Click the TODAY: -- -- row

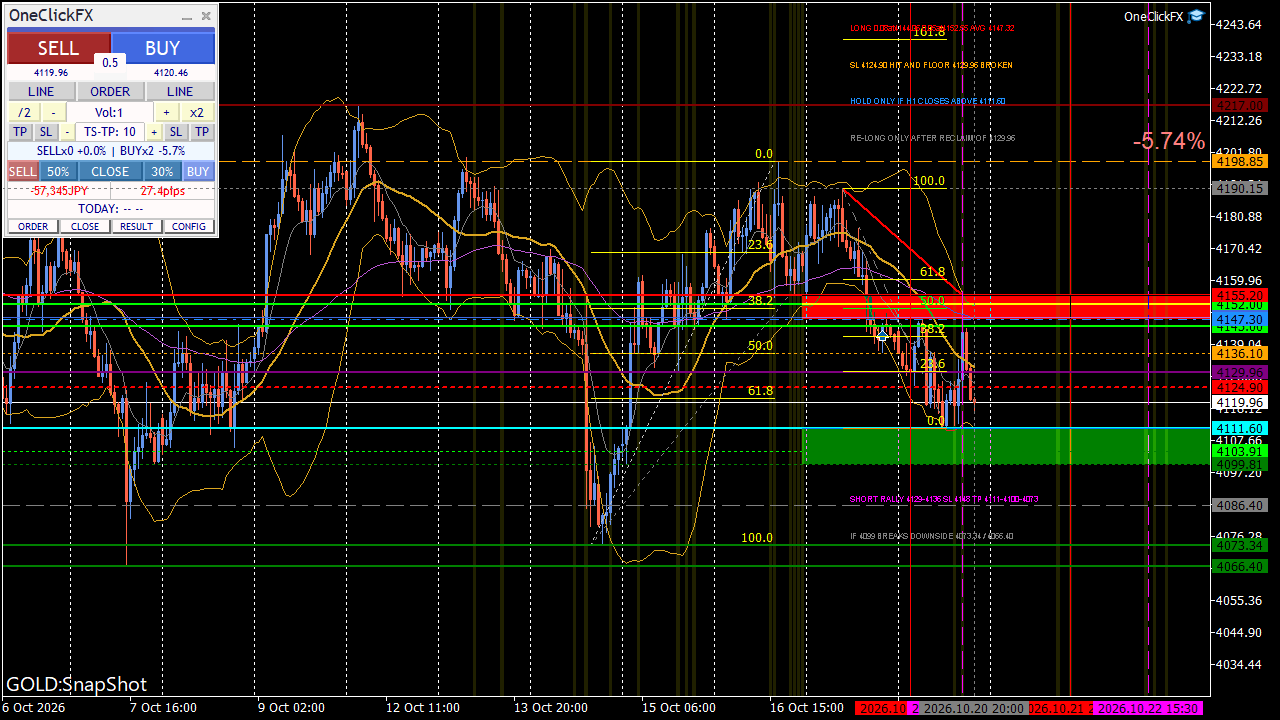pos(111,208)
